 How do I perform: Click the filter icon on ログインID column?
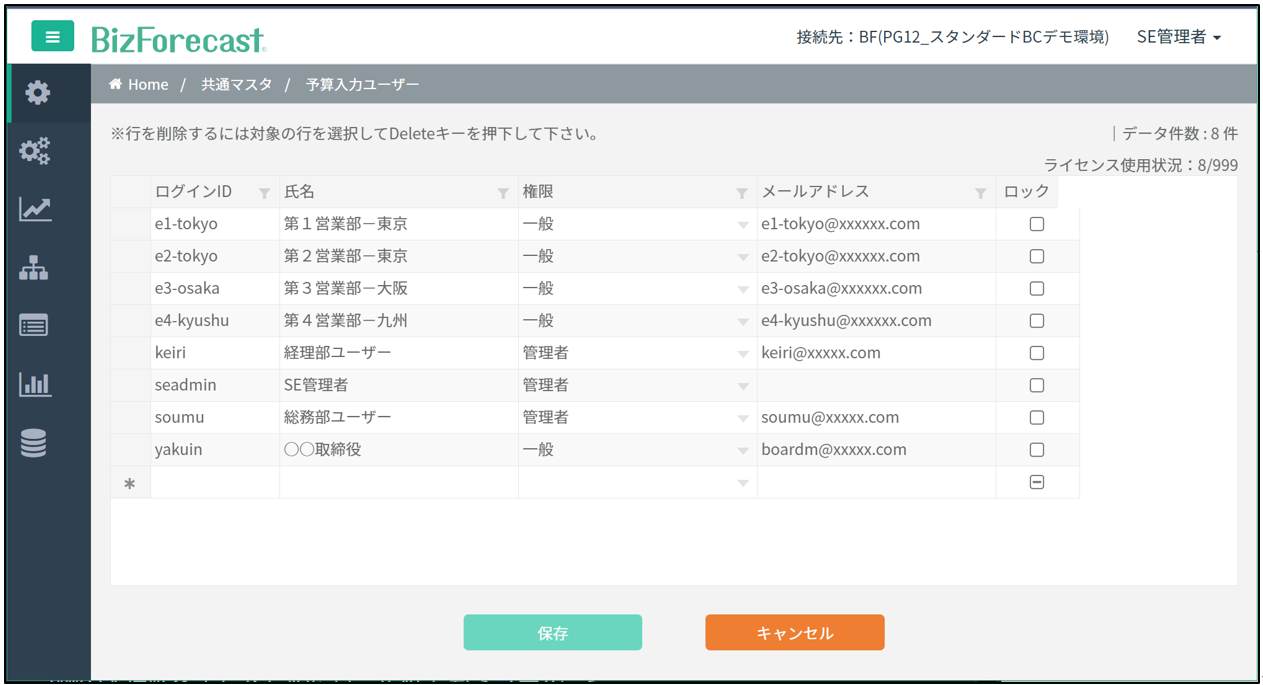coord(264,193)
